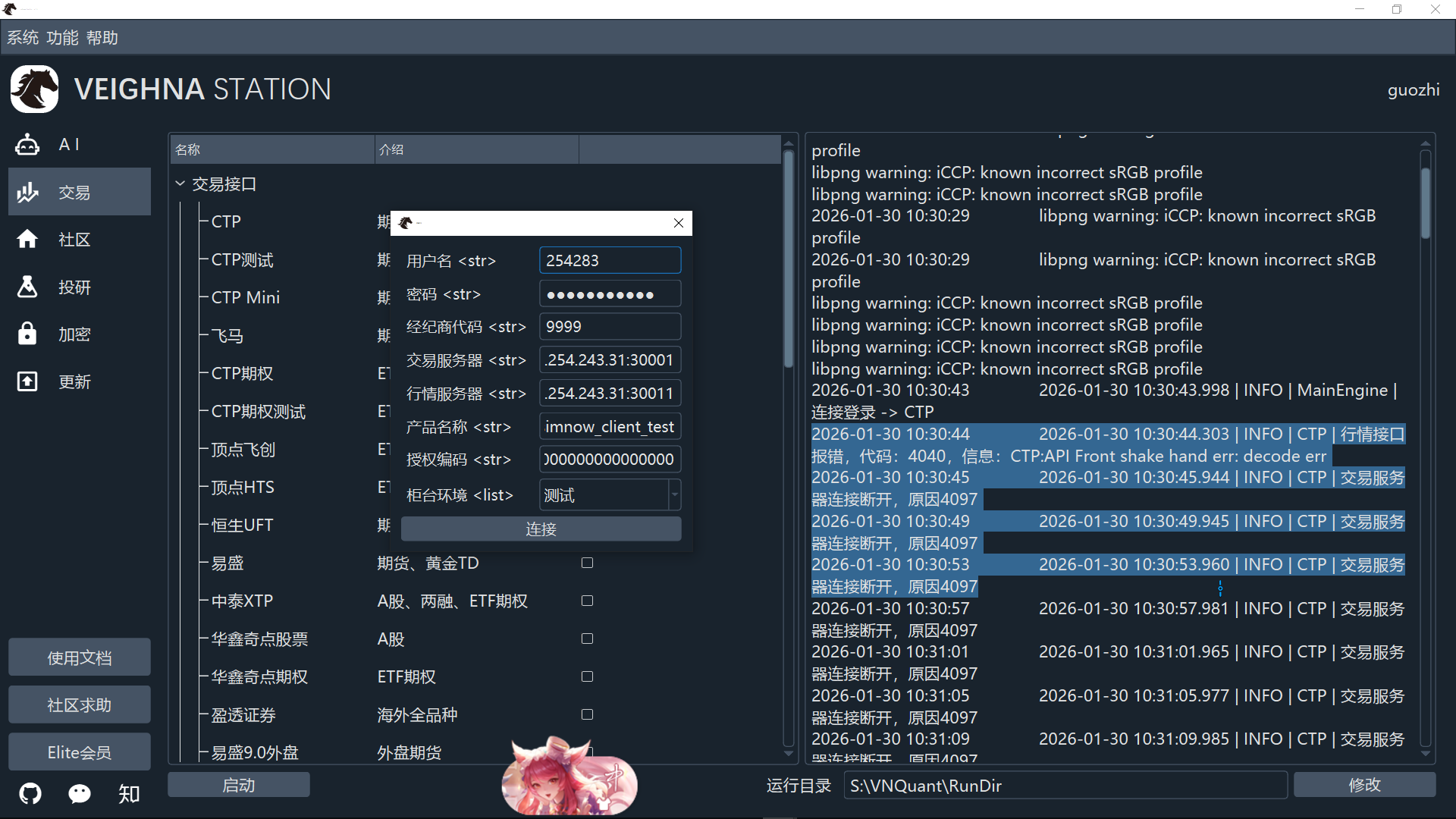Click the Zhihu 知 icon

tap(129, 793)
